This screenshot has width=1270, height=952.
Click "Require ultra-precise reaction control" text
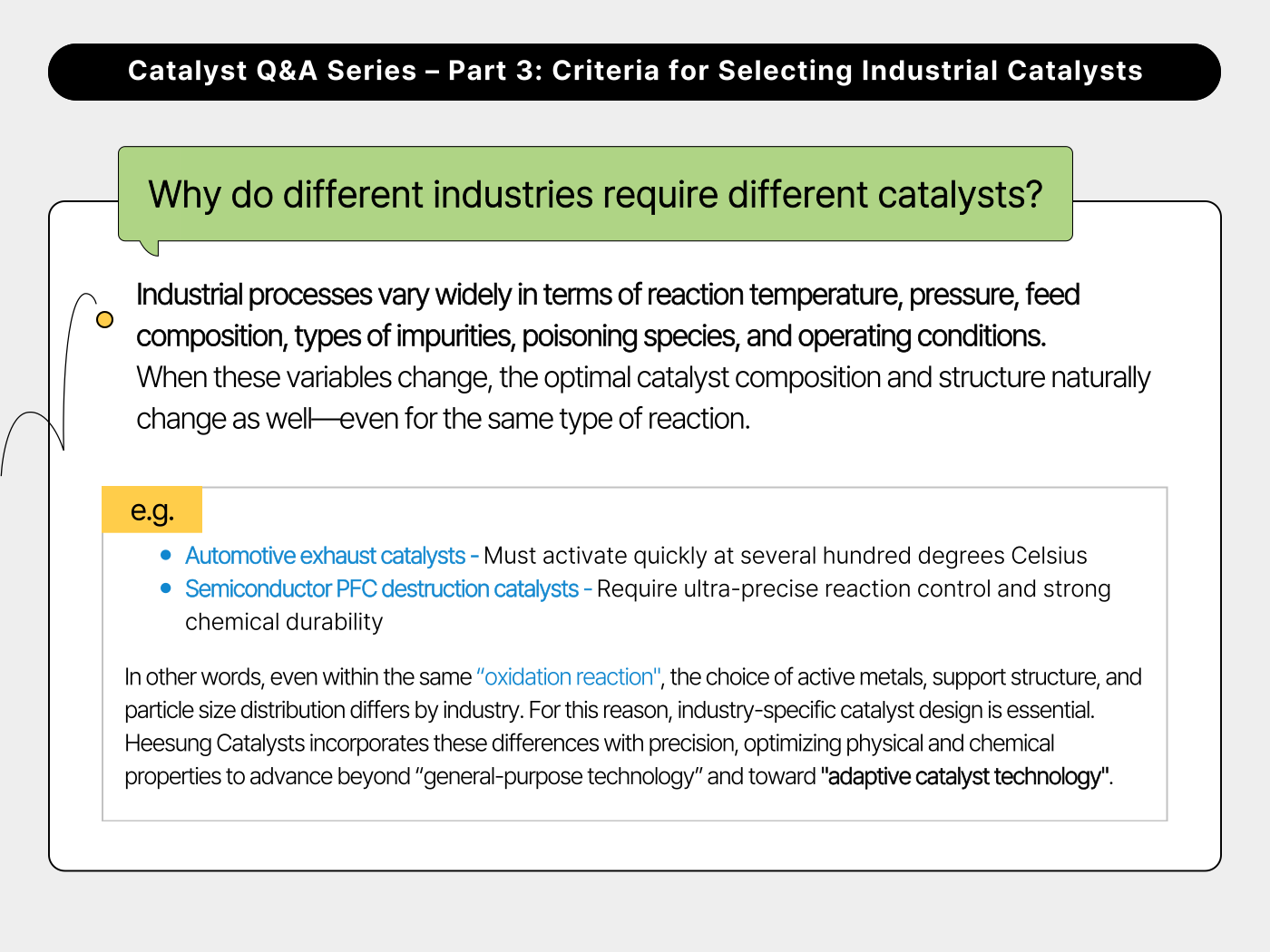click(853, 589)
